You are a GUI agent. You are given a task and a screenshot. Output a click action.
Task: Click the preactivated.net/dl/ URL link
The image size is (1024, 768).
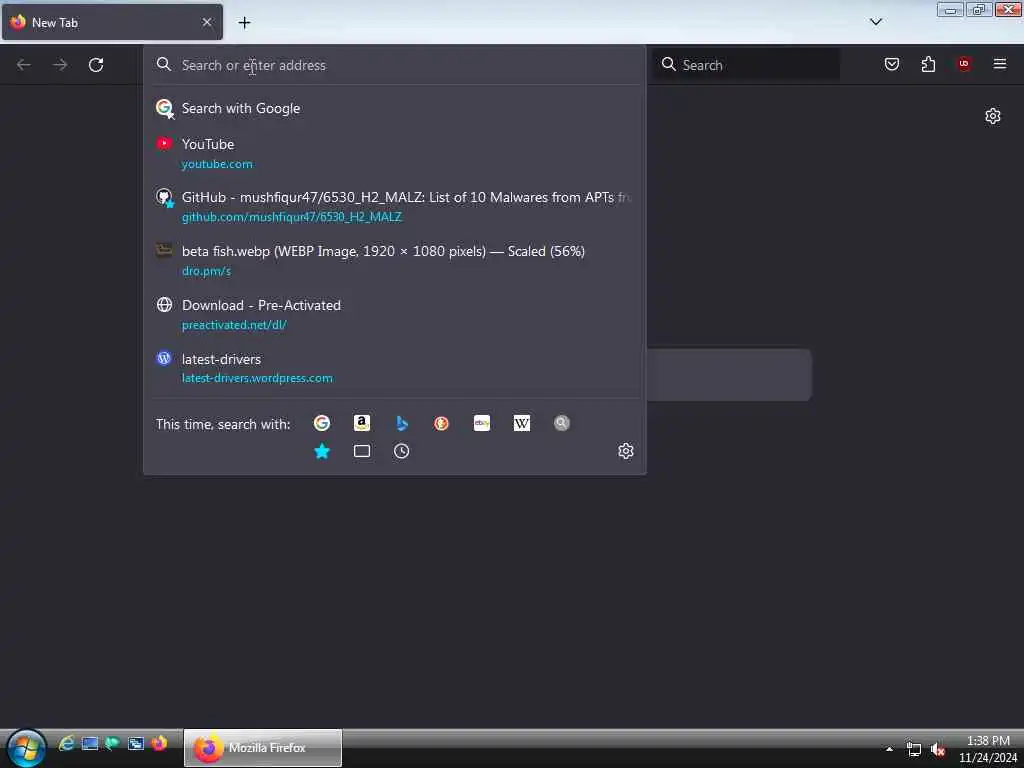tap(234, 325)
